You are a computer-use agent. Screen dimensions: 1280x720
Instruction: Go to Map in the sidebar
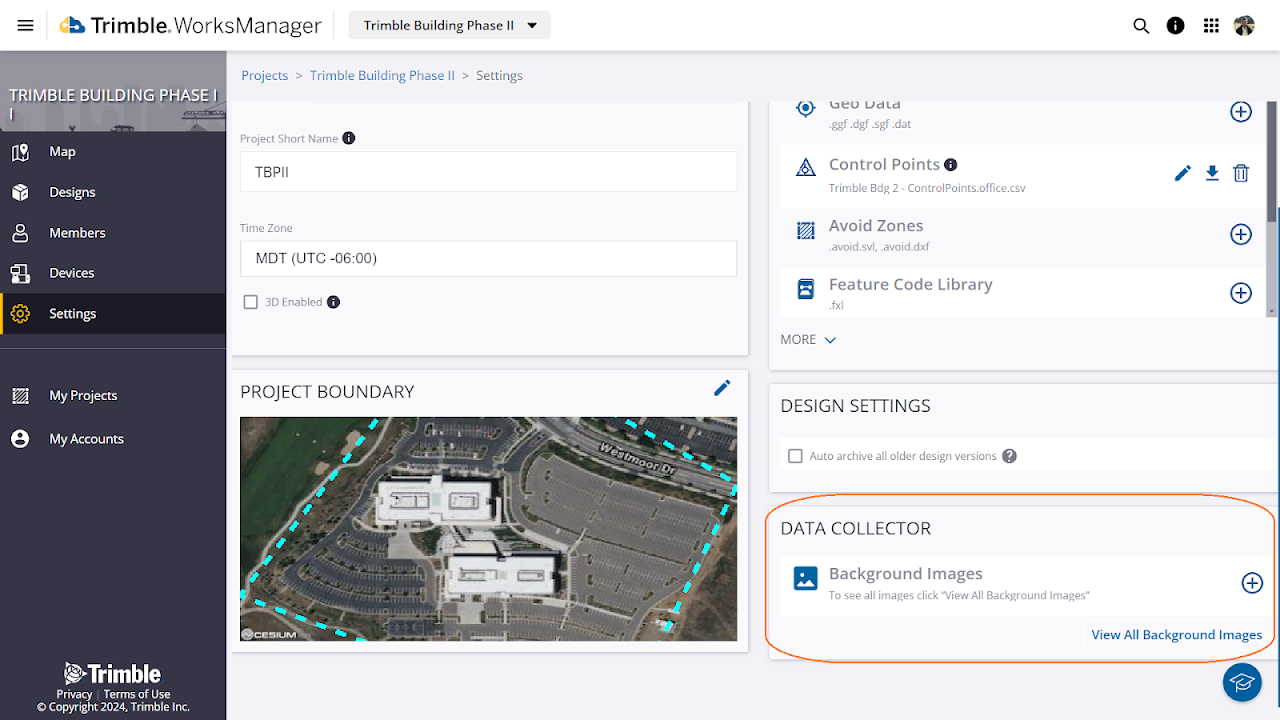click(x=113, y=152)
